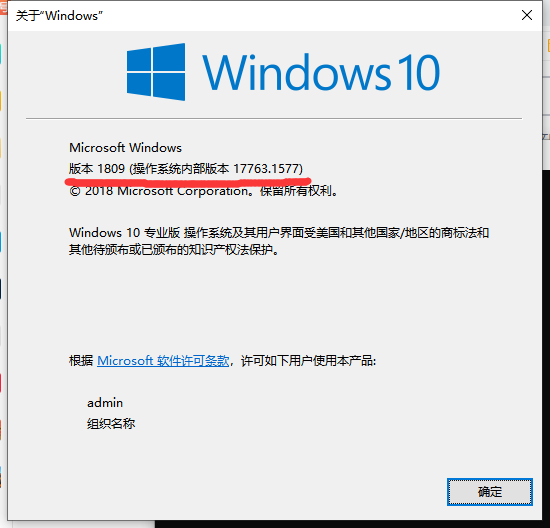Click the admin user name
Screen dimensions: 550x528
[x=105, y=403]
